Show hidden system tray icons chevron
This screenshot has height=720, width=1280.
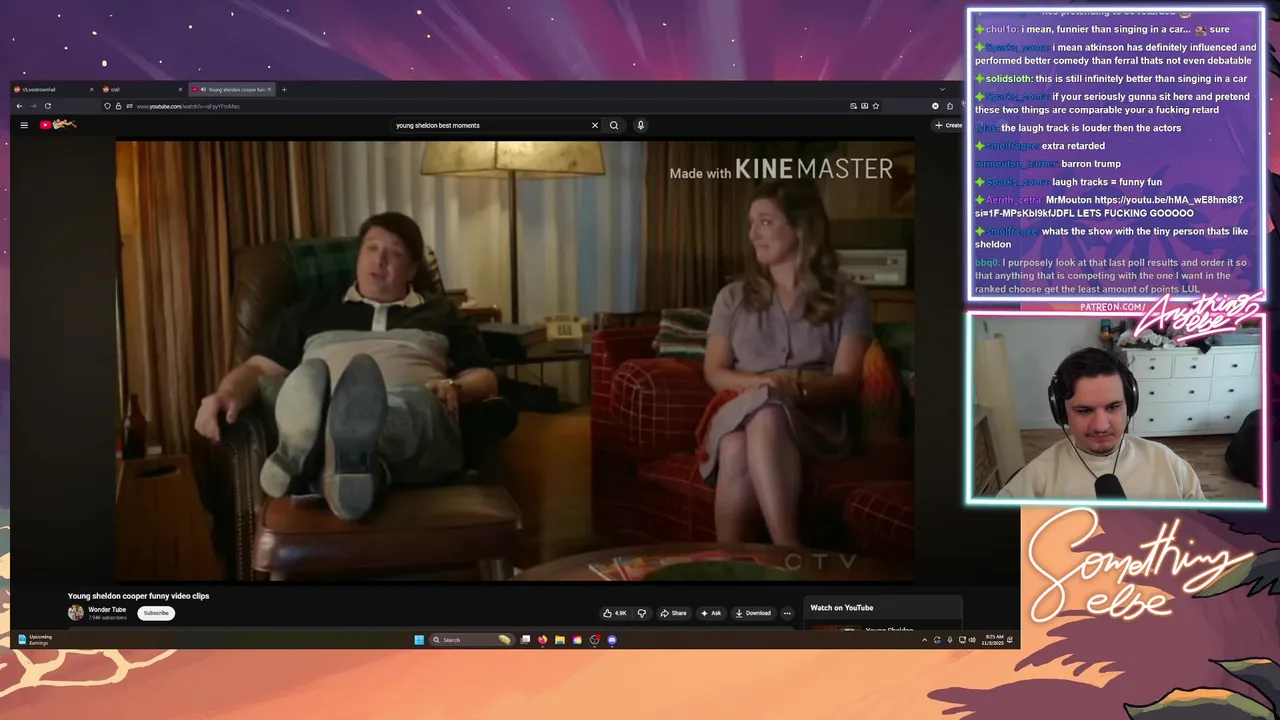[x=924, y=640]
